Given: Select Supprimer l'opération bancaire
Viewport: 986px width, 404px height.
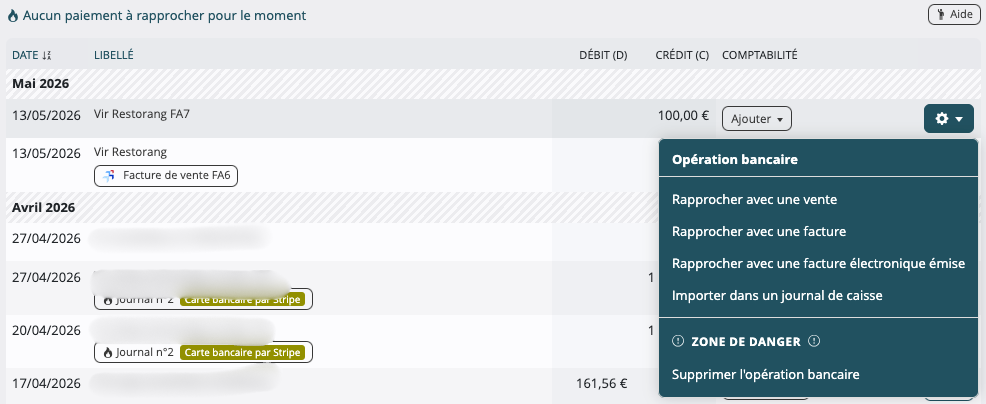Looking at the screenshot, I should (765, 374).
